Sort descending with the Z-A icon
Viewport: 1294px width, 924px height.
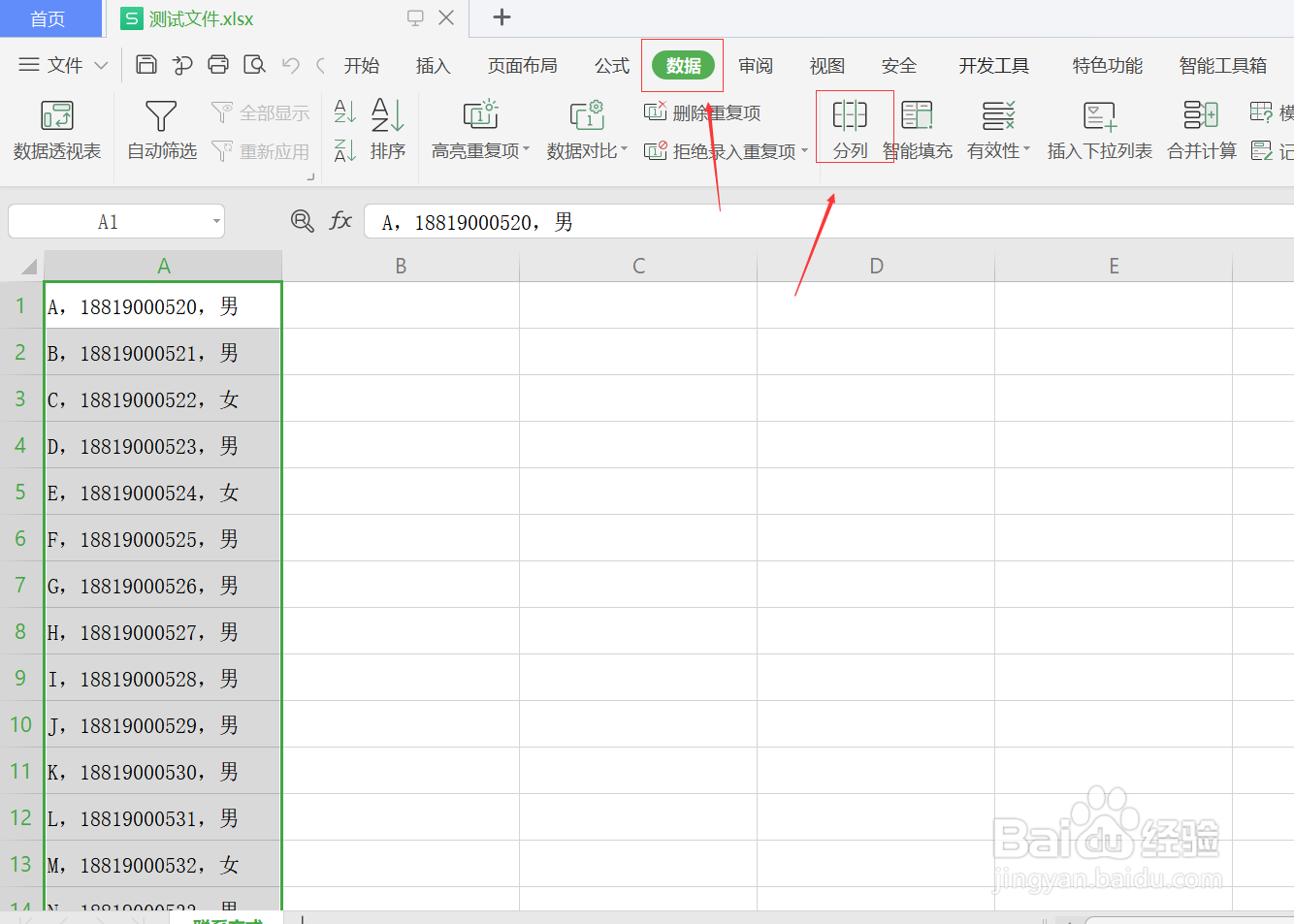pos(344,150)
